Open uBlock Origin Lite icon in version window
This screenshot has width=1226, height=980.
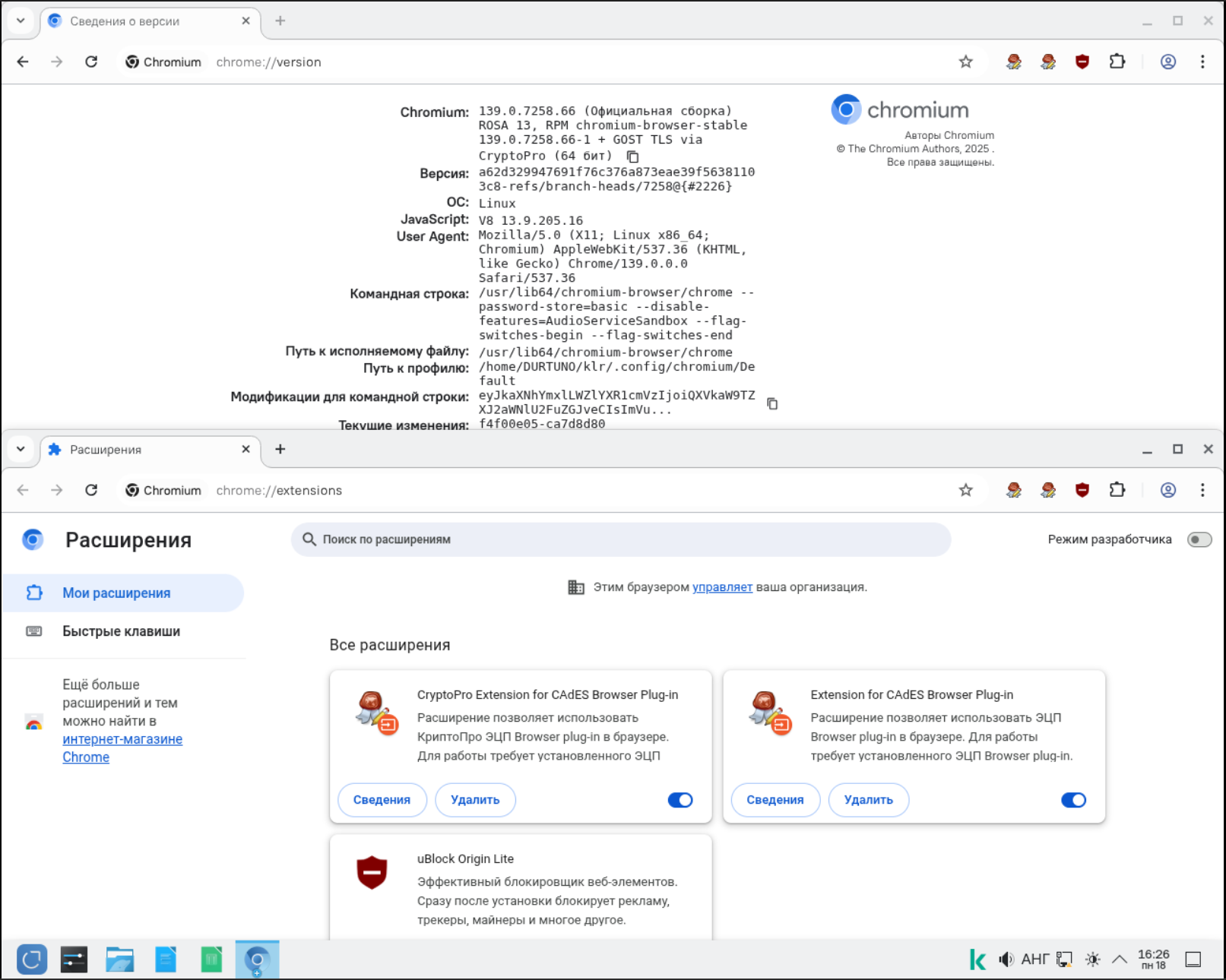pos(1082,62)
